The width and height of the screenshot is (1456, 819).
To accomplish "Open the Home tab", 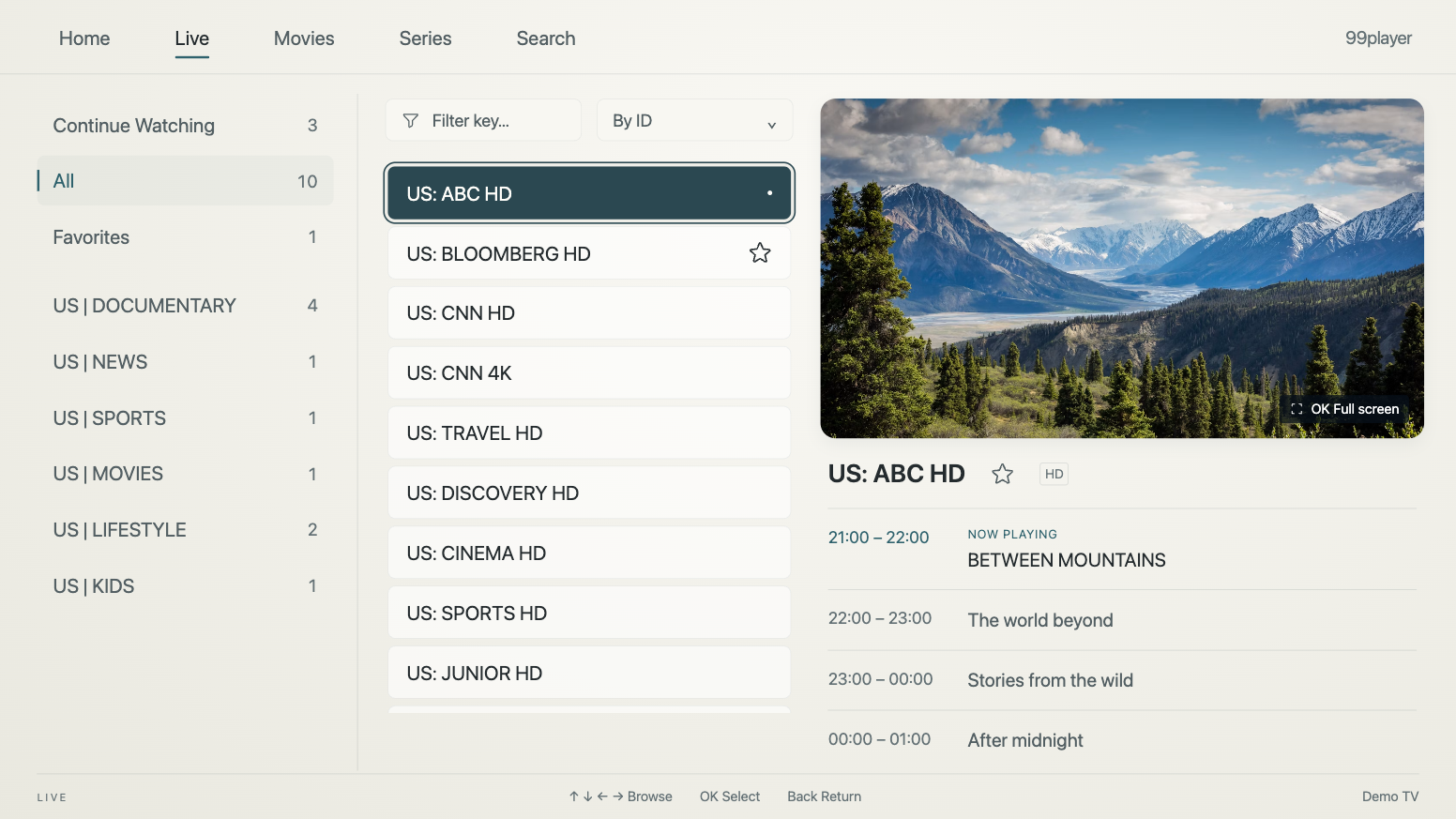I will tap(84, 38).
